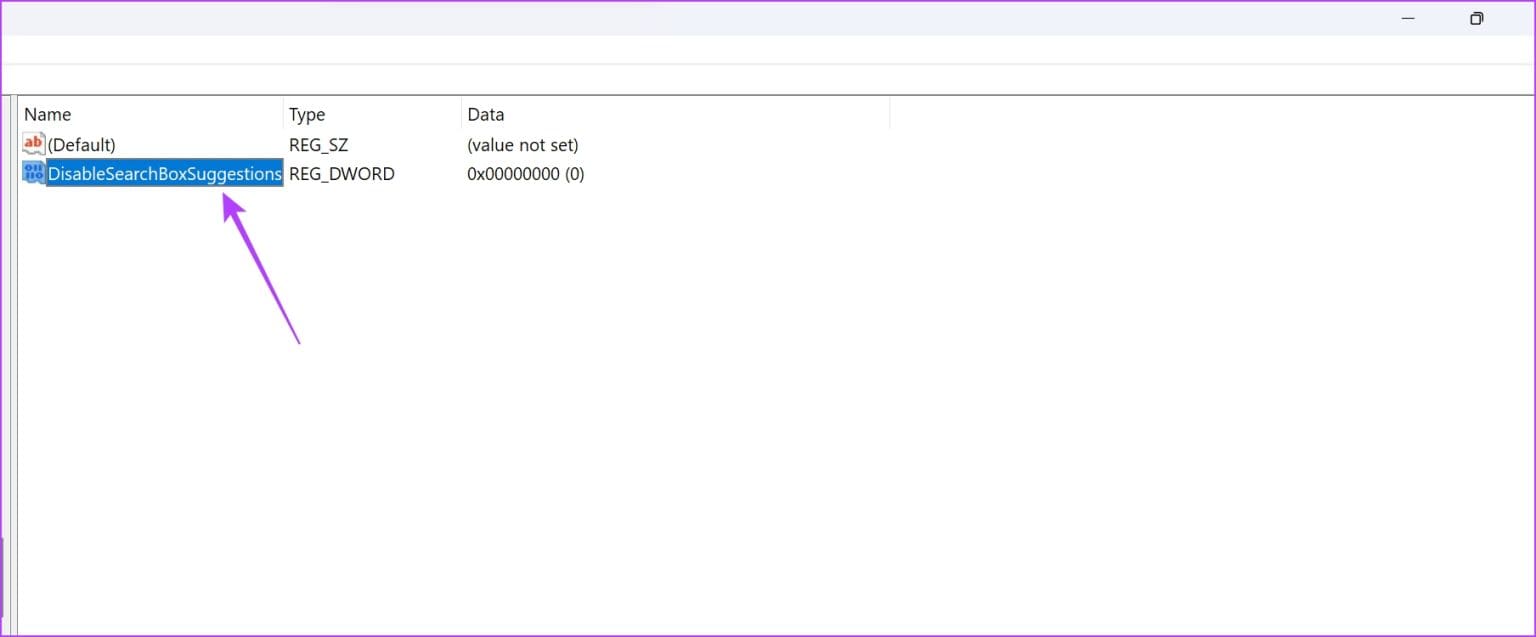The width and height of the screenshot is (1536, 637).
Task: Click the blue-highlighted value's type icon
Action: point(33,172)
